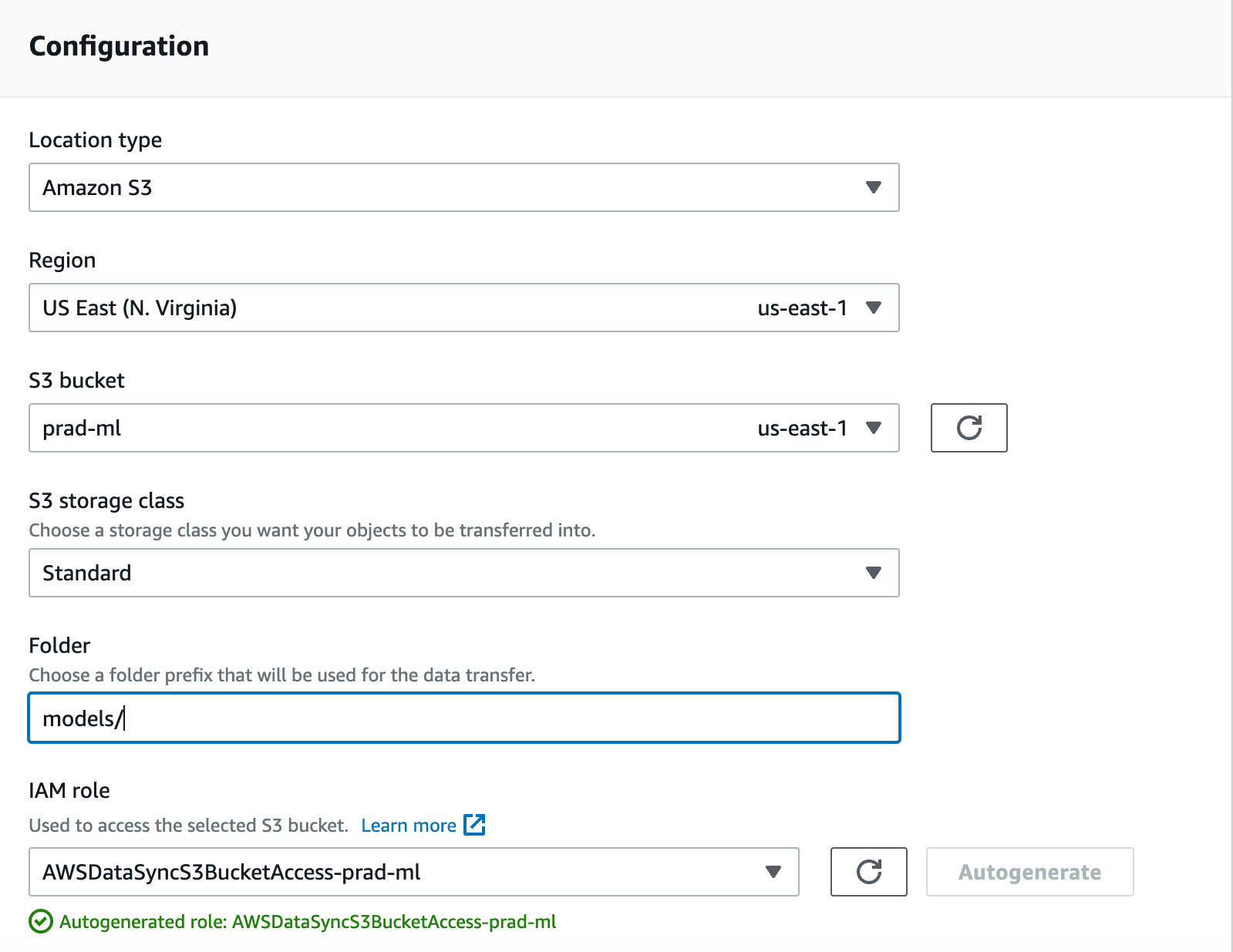Open the Region dropdown showing US East (N. Virginia)
The image size is (1233, 952).
point(464,308)
